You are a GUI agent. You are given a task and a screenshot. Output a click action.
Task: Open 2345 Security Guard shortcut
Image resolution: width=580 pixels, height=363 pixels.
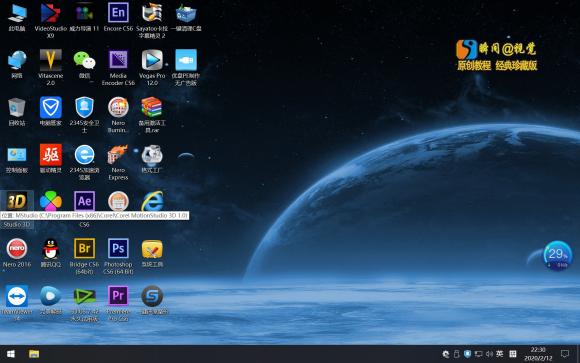point(84,108)
